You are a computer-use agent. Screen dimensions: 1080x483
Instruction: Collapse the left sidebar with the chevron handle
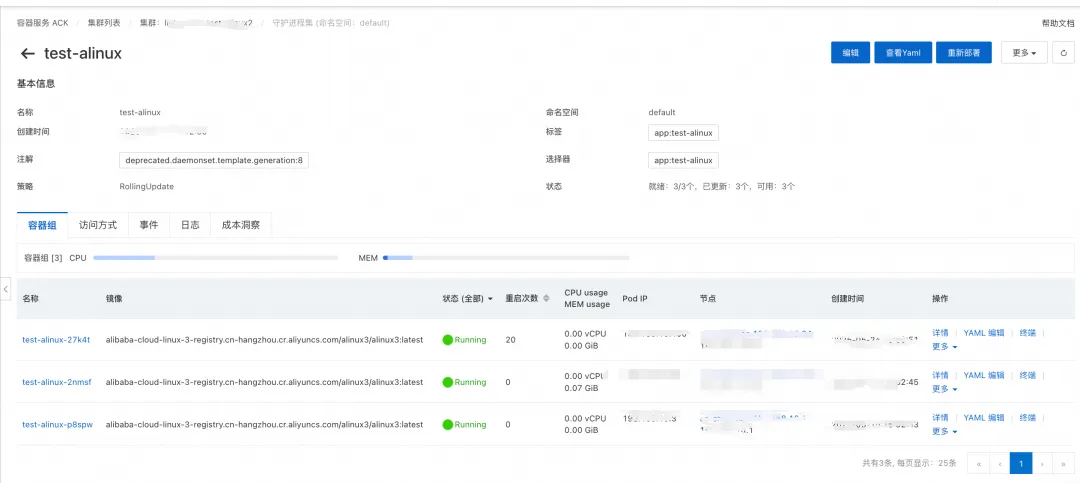6,289
